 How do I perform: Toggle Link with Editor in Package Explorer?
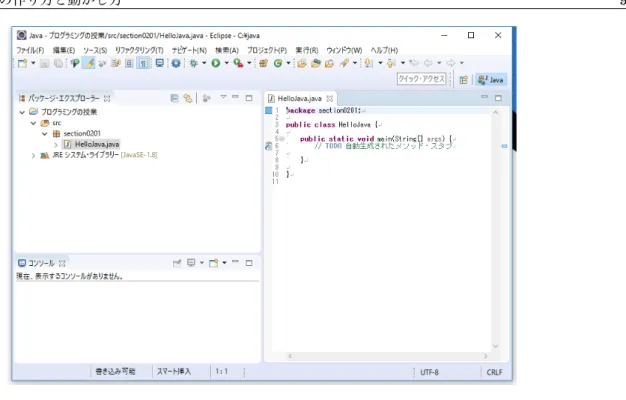pos(188,98)
